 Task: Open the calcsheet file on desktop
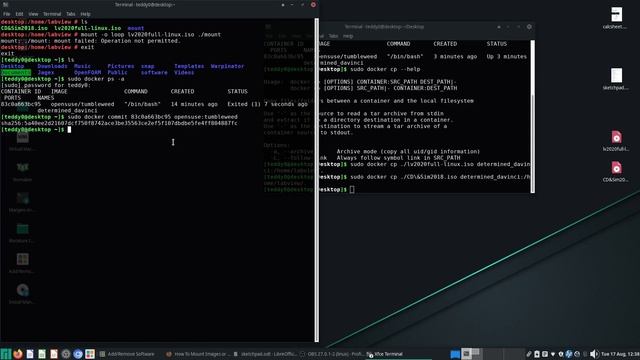[x=616, y=18]
